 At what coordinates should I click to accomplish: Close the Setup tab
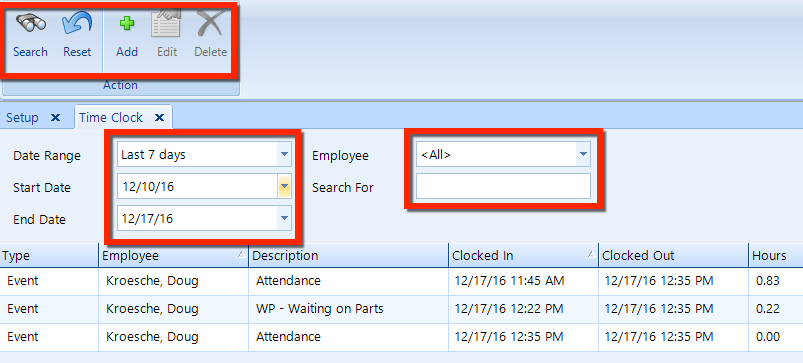(55, 118)
